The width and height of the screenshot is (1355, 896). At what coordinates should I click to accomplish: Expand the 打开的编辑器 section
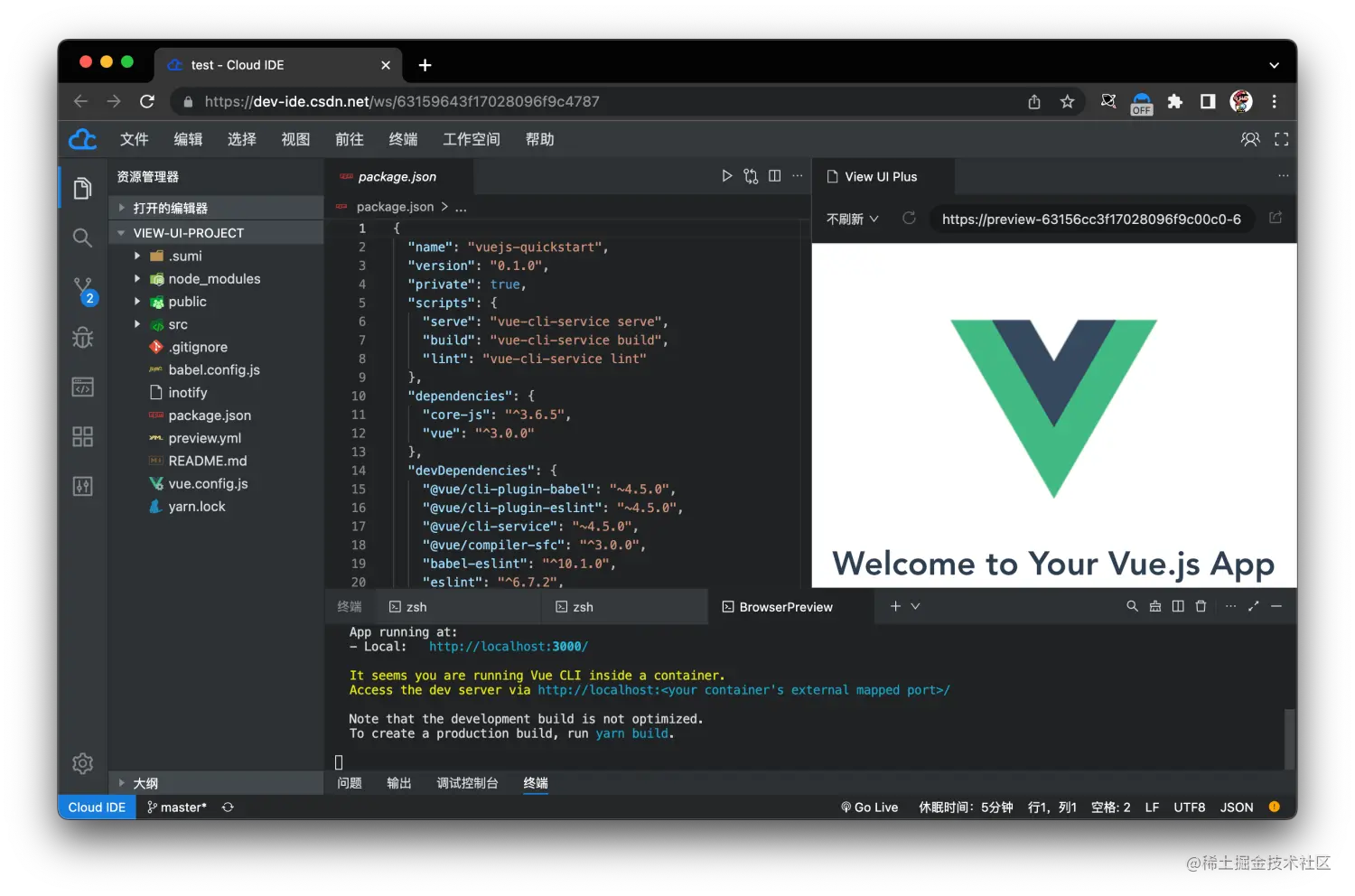[216, 208]
